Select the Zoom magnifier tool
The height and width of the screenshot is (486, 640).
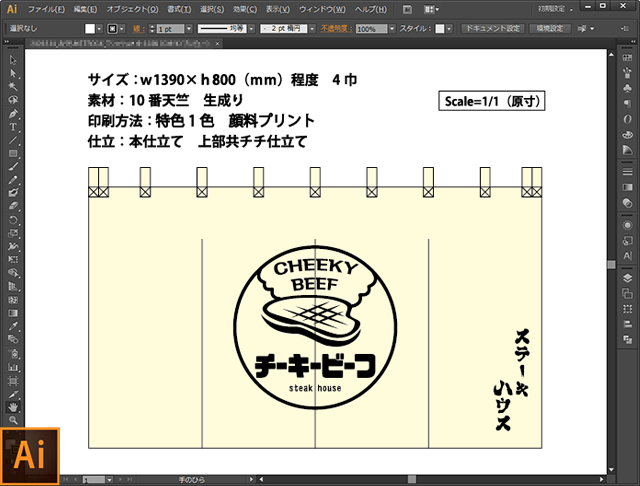pos(13,420)
